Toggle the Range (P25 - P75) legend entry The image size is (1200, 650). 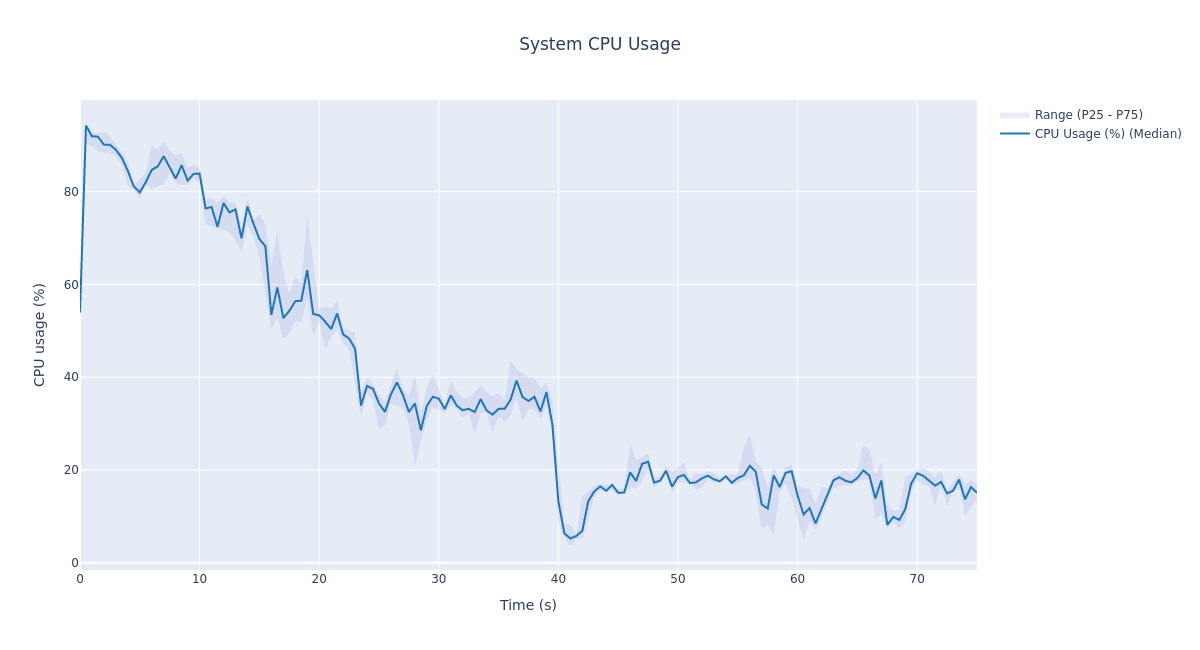(1088, 115)
